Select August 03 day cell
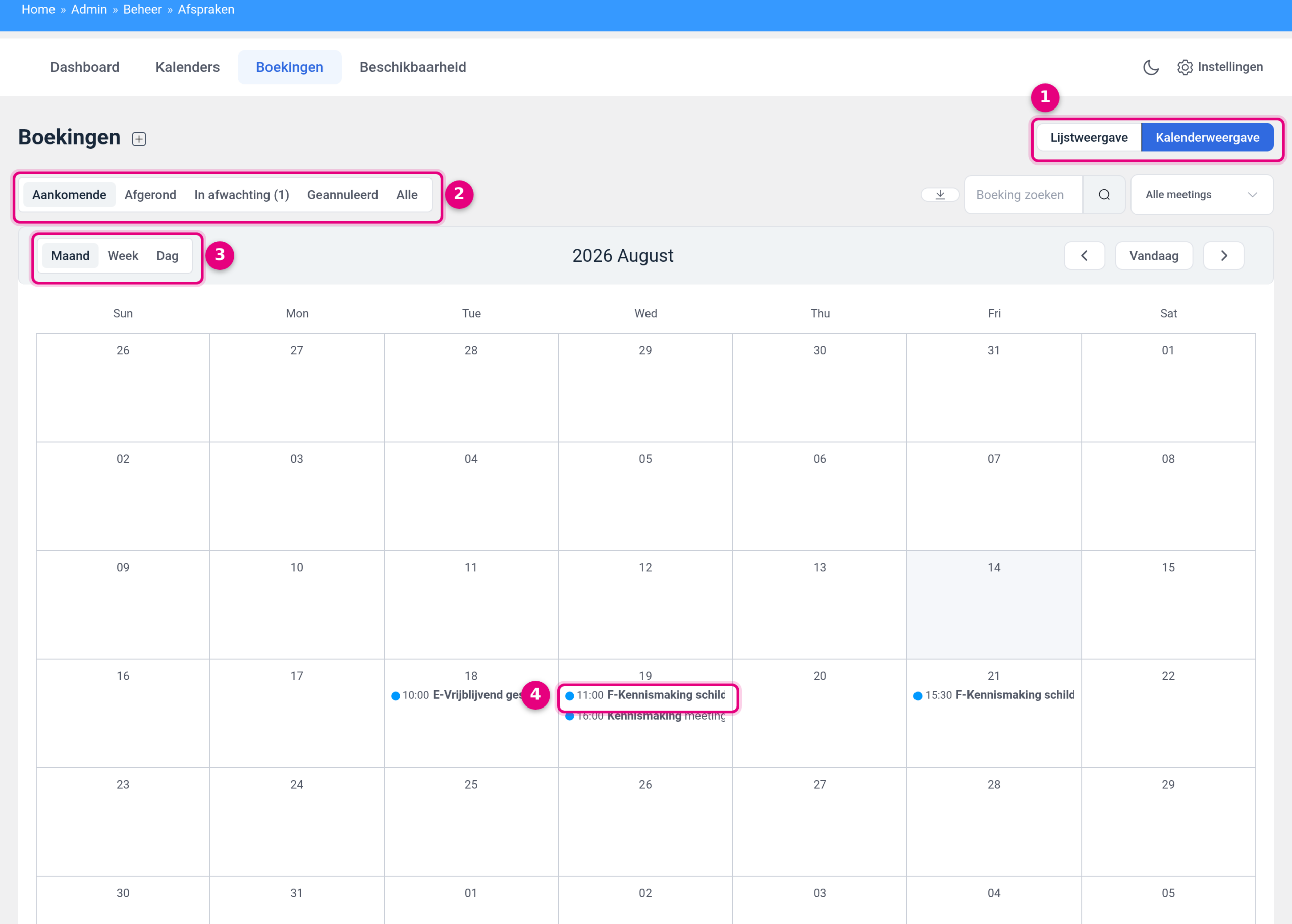Screen dimensions: 1292x924 pos(296,496)
